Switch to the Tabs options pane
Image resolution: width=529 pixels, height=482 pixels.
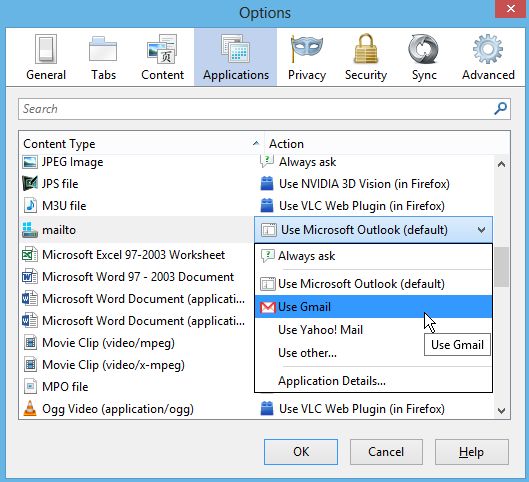tap(103, 57)
